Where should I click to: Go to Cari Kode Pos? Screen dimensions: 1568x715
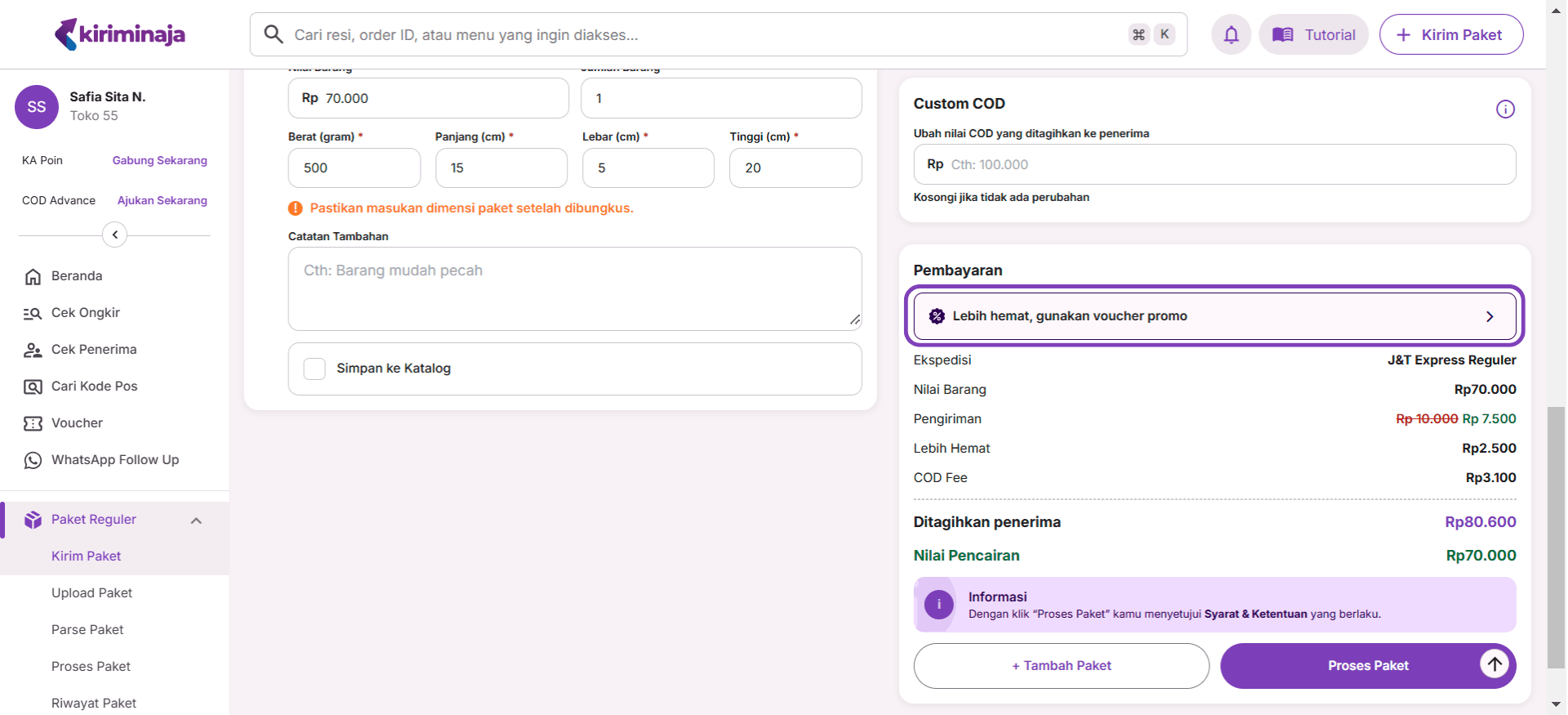coord(94,387)
